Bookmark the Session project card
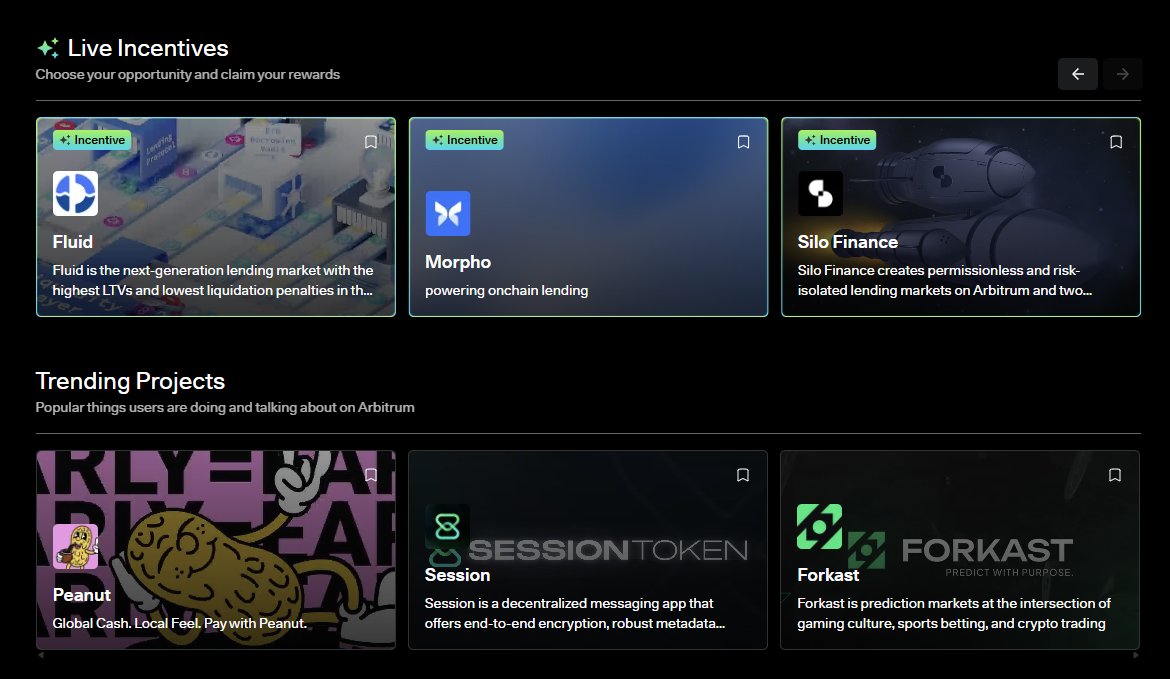This screenshot has height=679, width=1170. click(x=742, y=475)
